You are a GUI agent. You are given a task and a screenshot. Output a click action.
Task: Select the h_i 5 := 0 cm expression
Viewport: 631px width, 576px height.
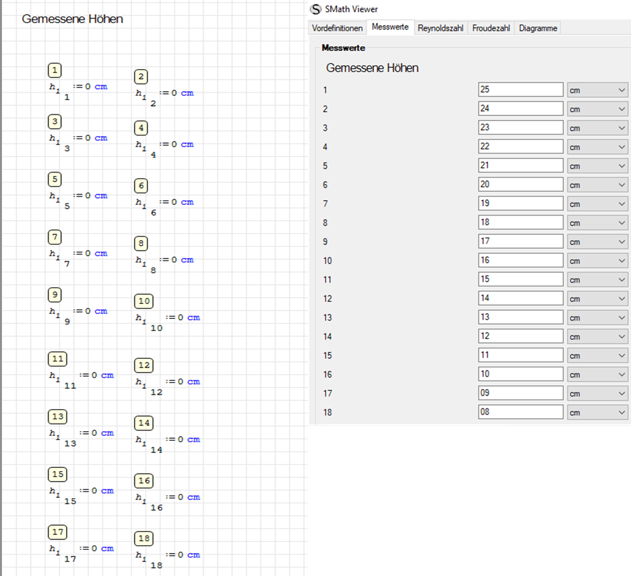pyautogui.click(x=78, y=198)
